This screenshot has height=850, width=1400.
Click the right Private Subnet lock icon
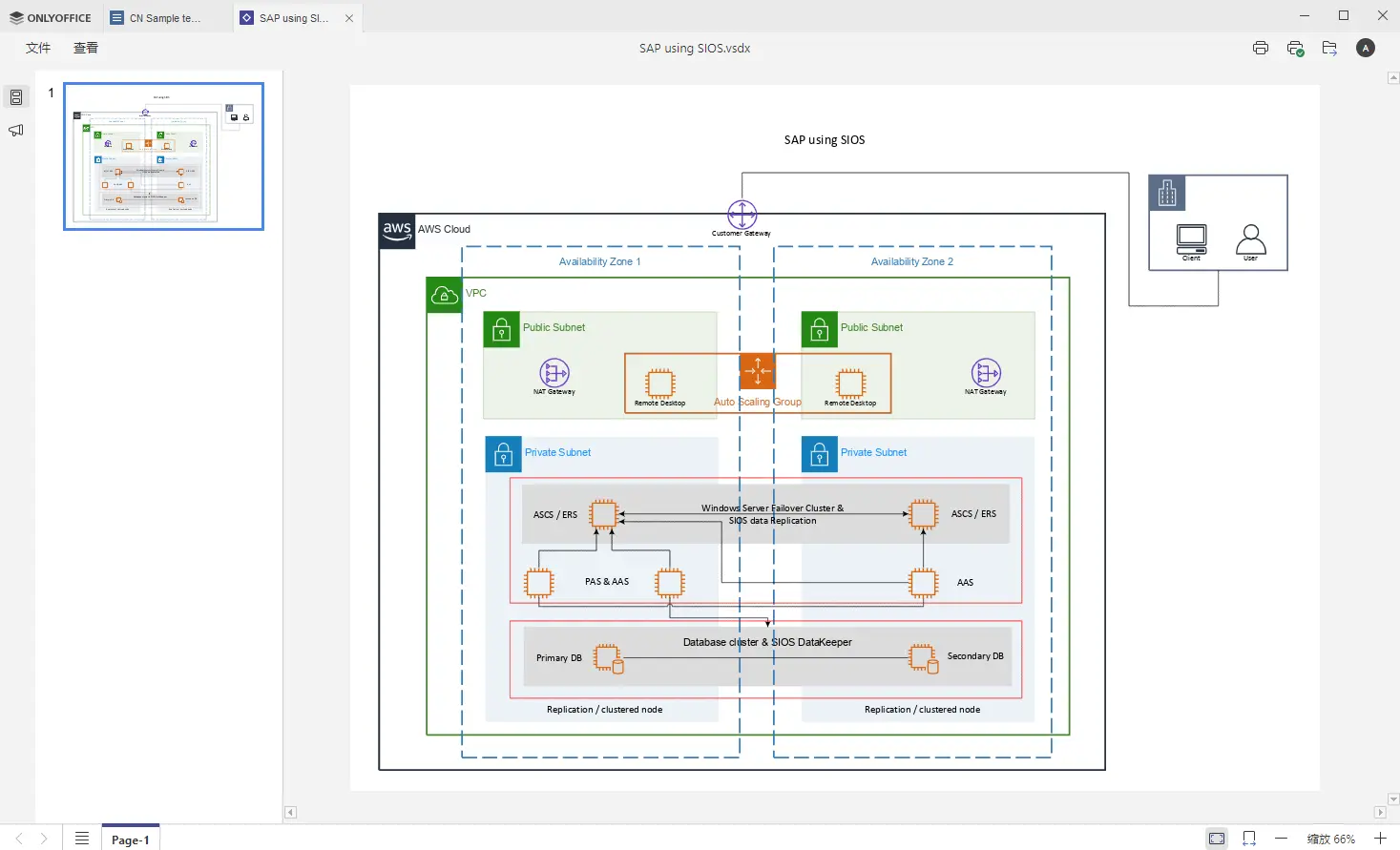coord(819,455)
